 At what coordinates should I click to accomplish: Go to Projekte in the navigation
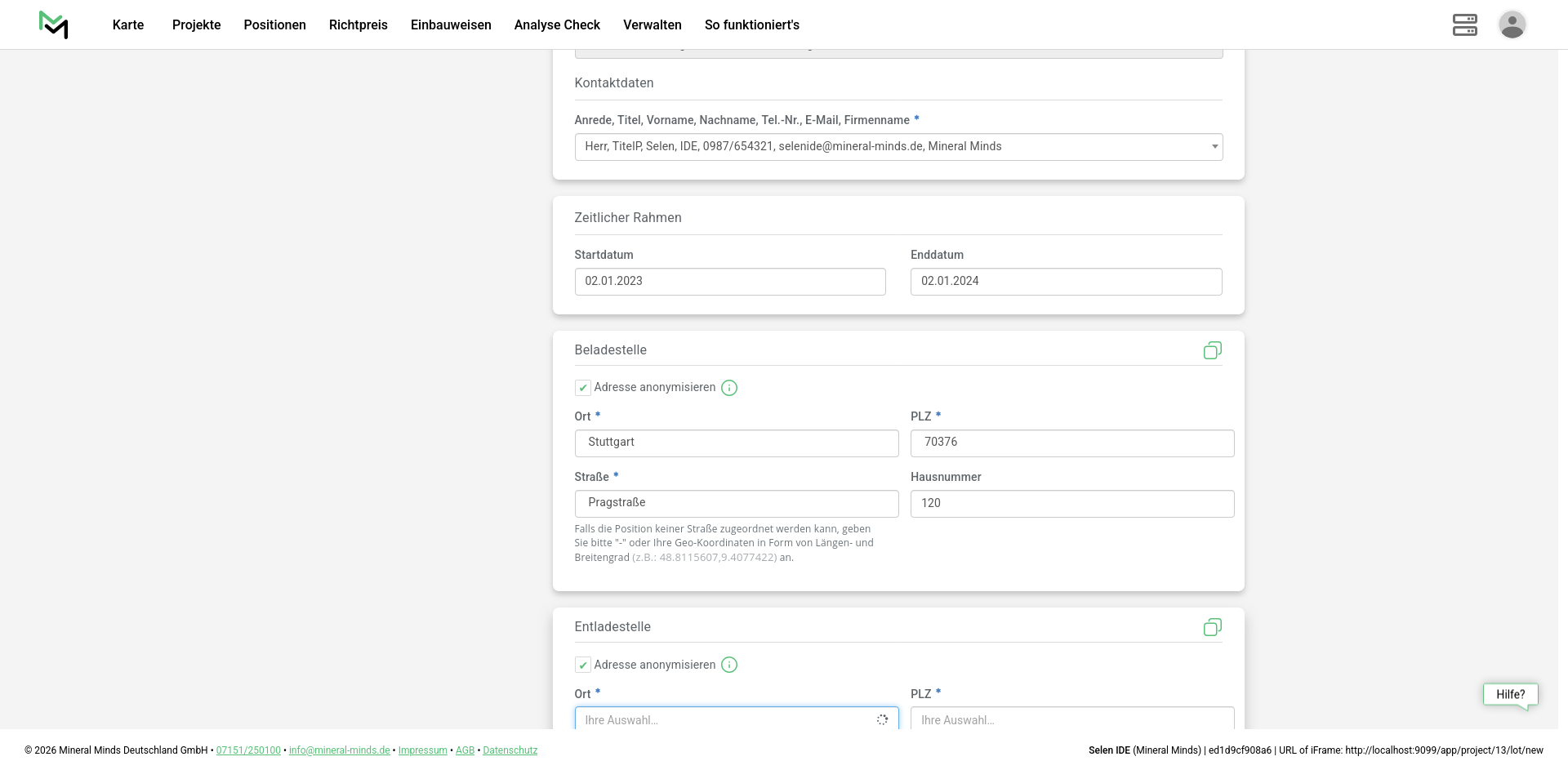coord(196,24)
